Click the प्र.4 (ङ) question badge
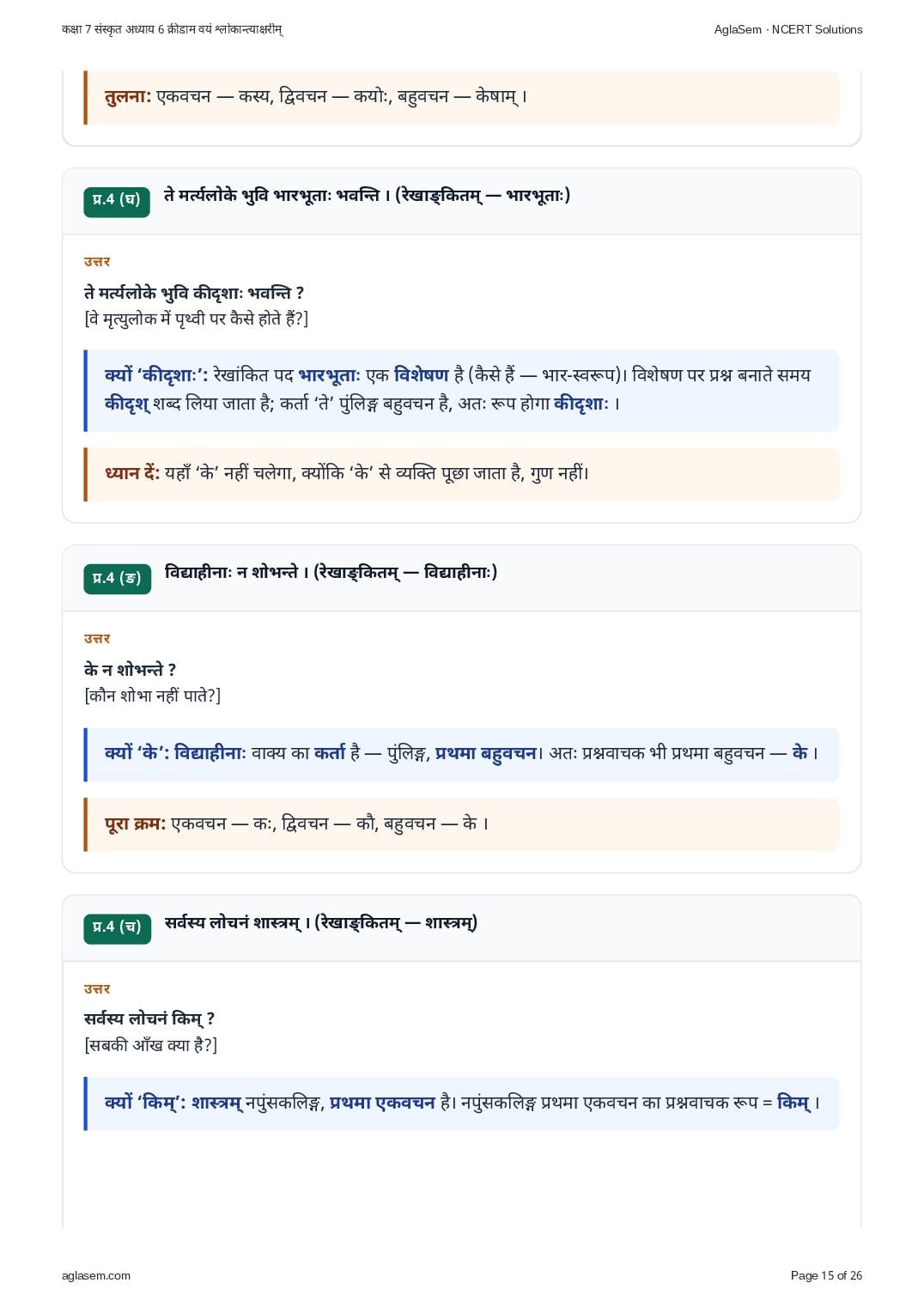The height and width of the screenshot is (1307, 924). [117, 578]
